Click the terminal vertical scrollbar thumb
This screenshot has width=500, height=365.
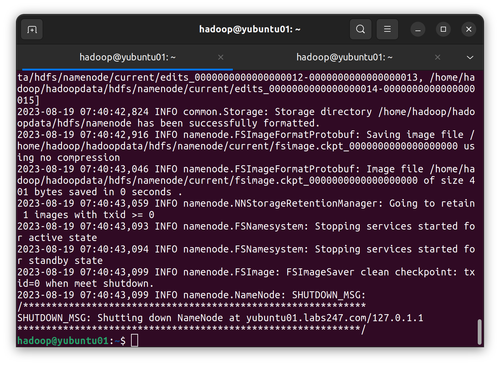pyautogui.click(x=479, y=332)
